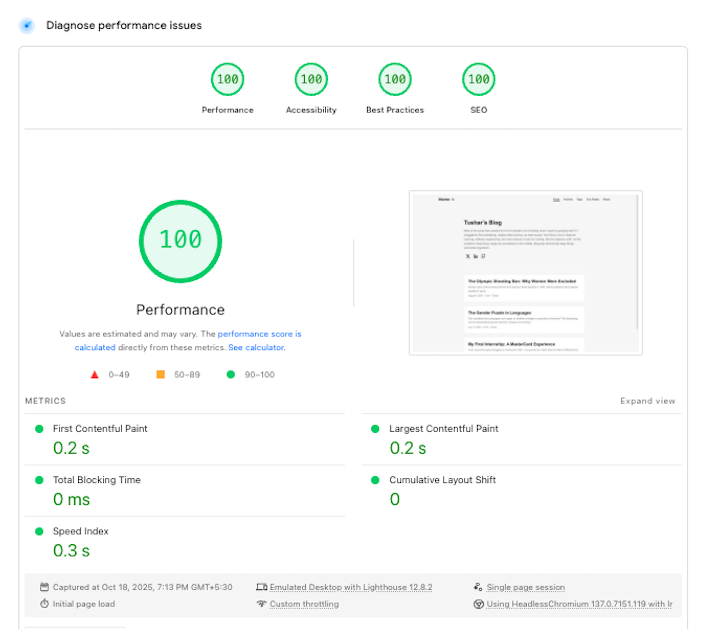The width and height of the screenshot is (711, 629).
Task: Open the page screenshot thumbnail of Tushar's Blog
Action: [525, 272]
